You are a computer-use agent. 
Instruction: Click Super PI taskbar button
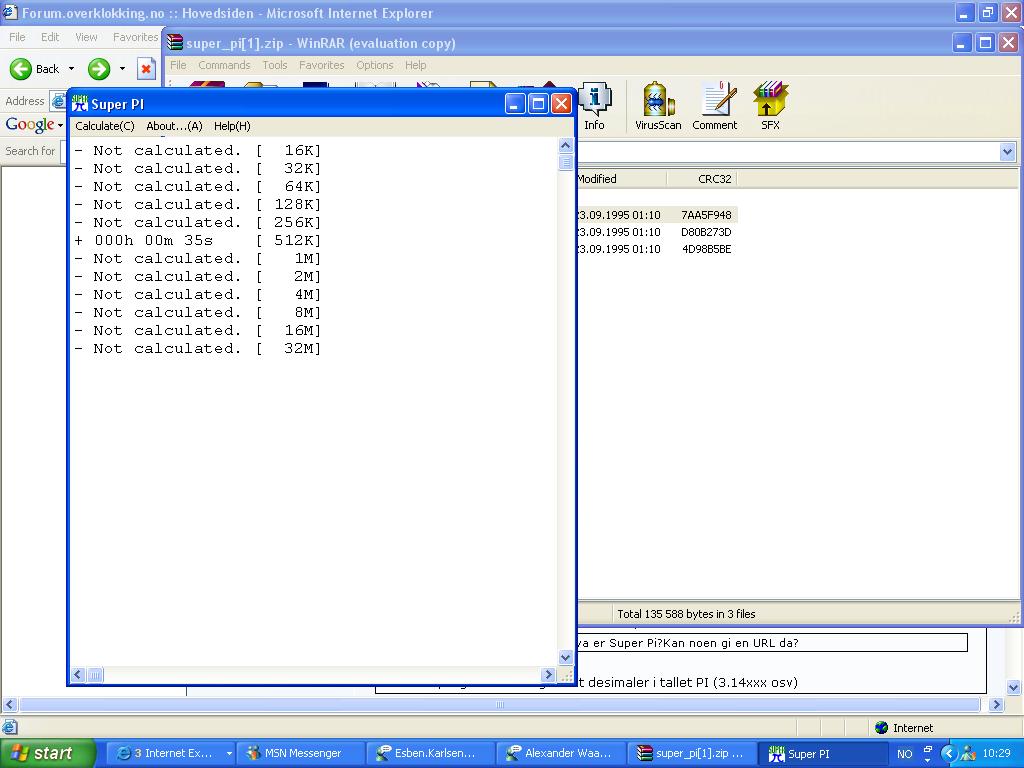click(x=822, y=753)
